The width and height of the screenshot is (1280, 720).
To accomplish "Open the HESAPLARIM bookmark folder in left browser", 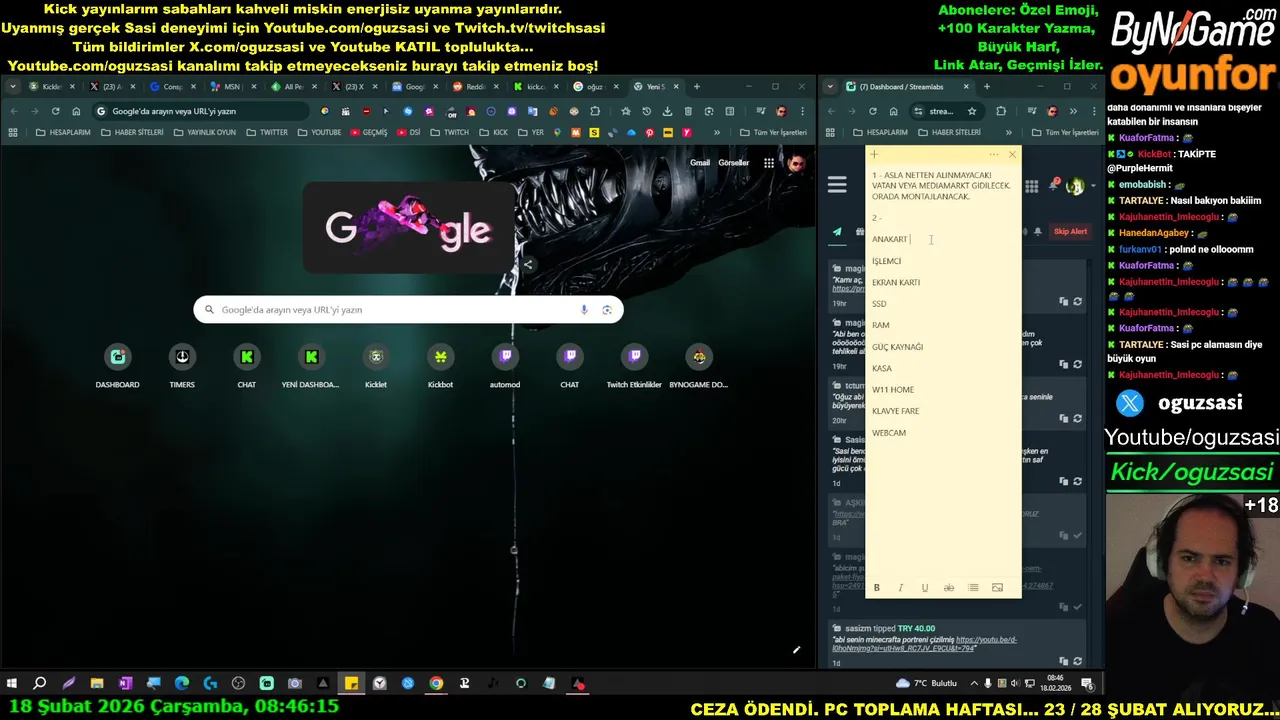I will click(62, 132).
